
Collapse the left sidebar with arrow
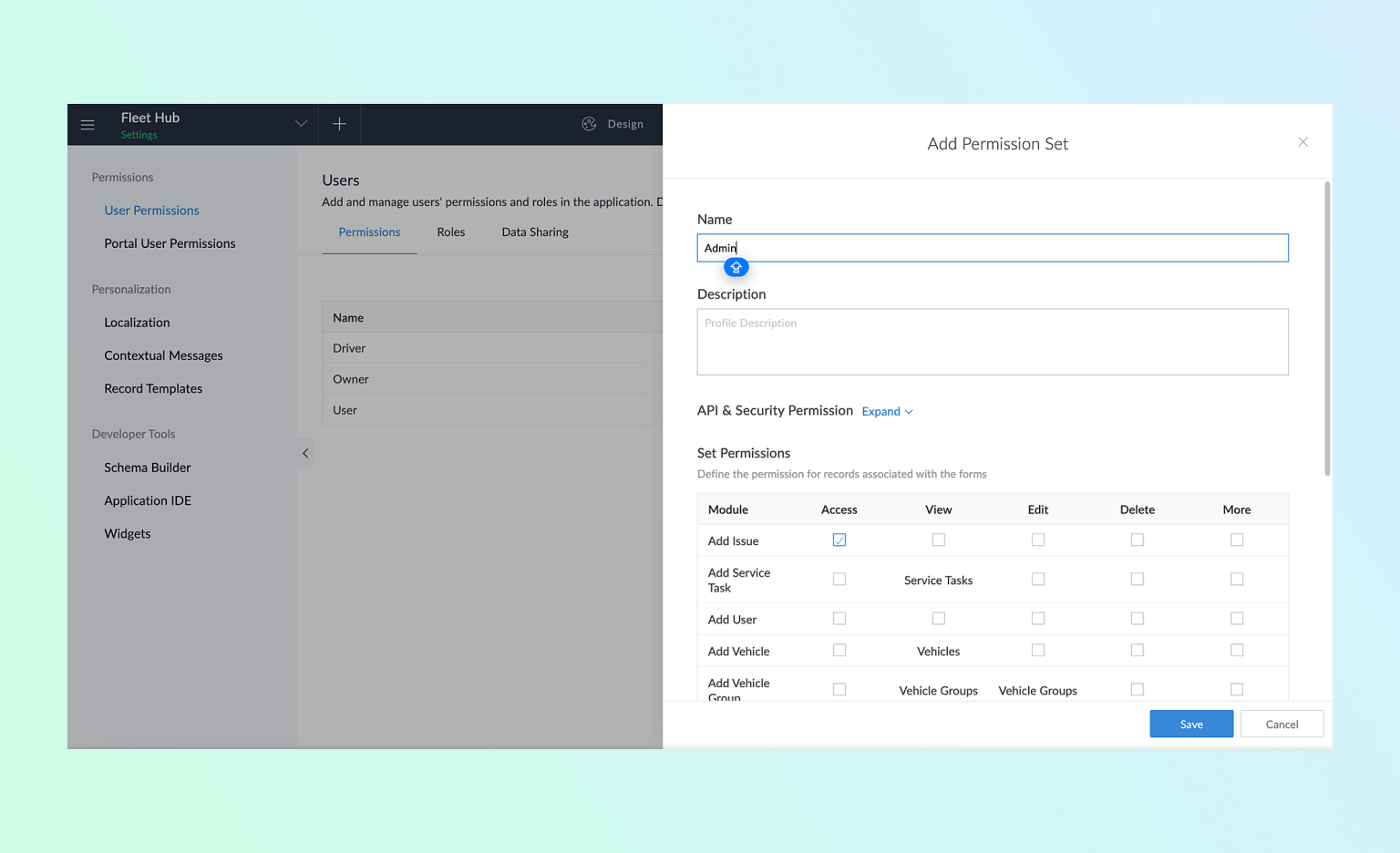[x=305, y=453]
